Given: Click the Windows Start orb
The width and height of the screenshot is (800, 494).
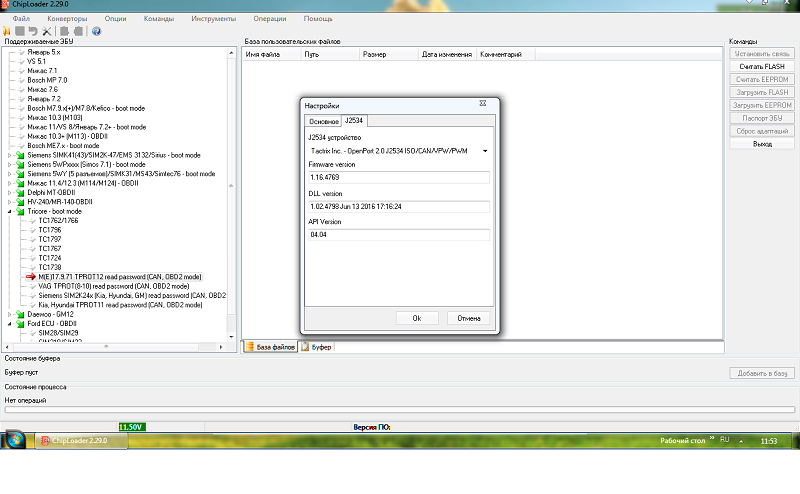Looking at the screenshot, I should pyautogui.click(x=17, y=440).
